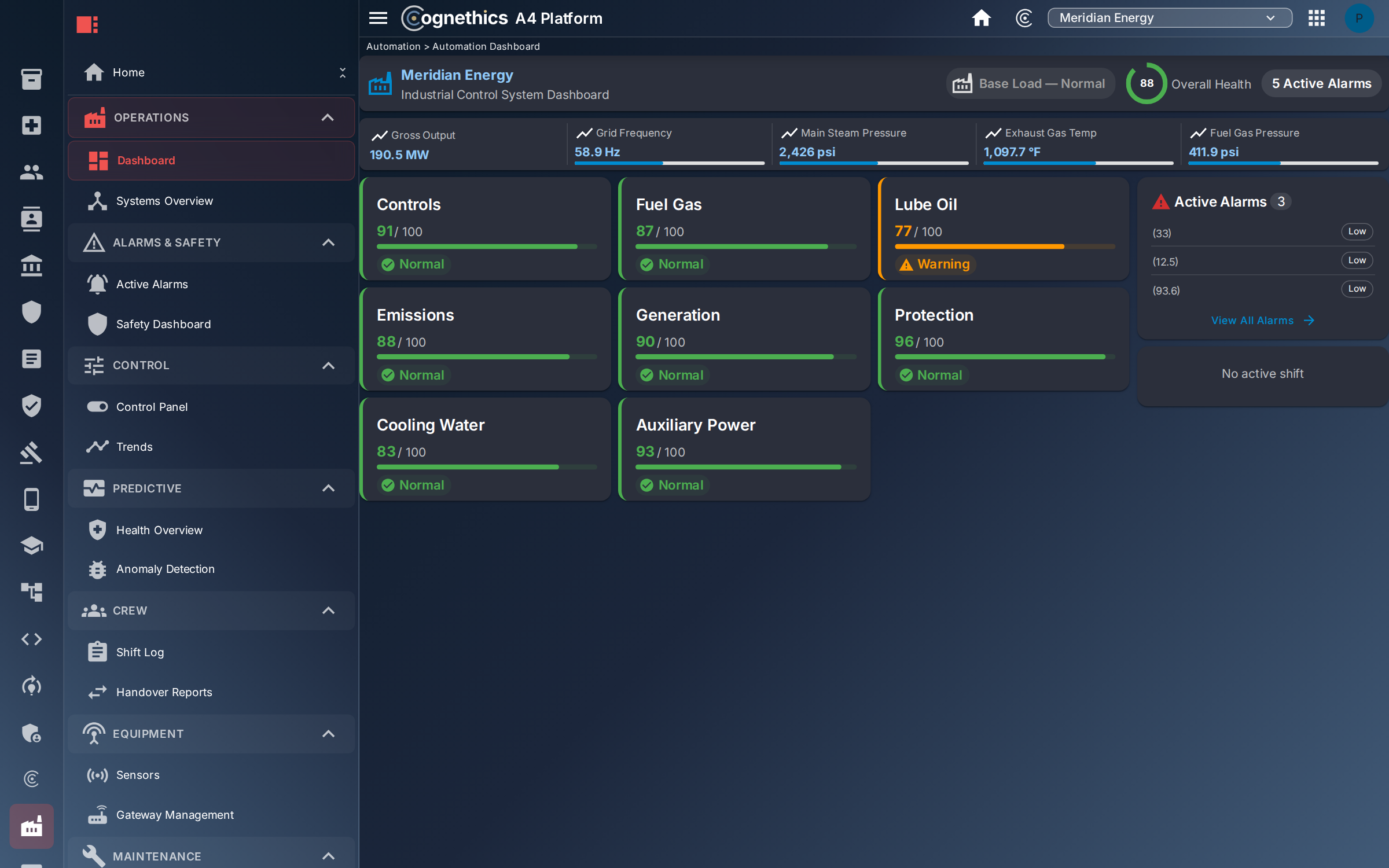Open Systems Overview
This screenshot has height=868, width=1389.
pos(211,201)
